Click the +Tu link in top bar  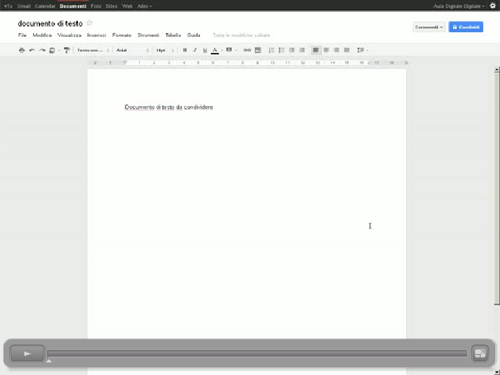point(8,6)
